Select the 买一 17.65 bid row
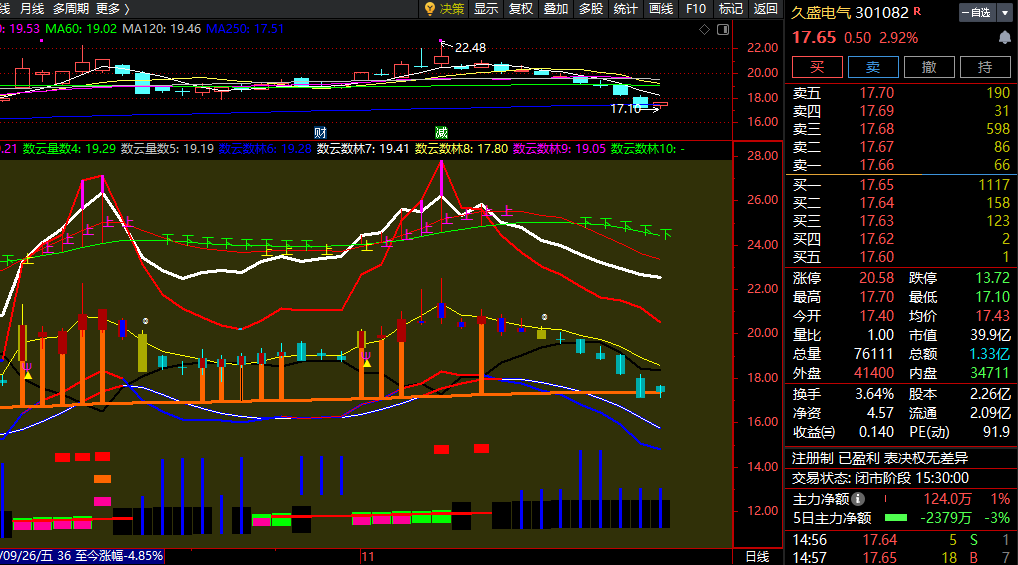Image resolution: width=1018 pixels, height=565 pixels. pyautogui.click(x=901, y=185)
